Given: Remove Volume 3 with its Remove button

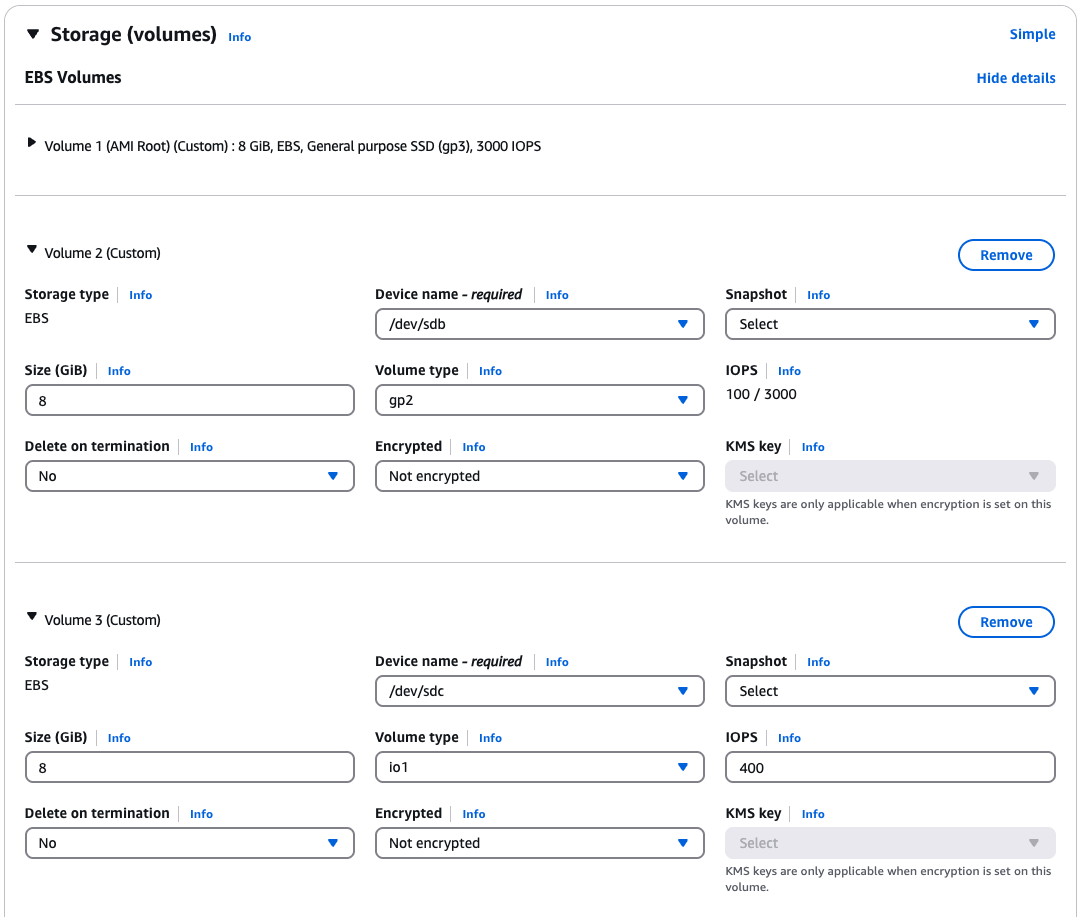Looking at the screenshot, I should [x=1005, y=622].
